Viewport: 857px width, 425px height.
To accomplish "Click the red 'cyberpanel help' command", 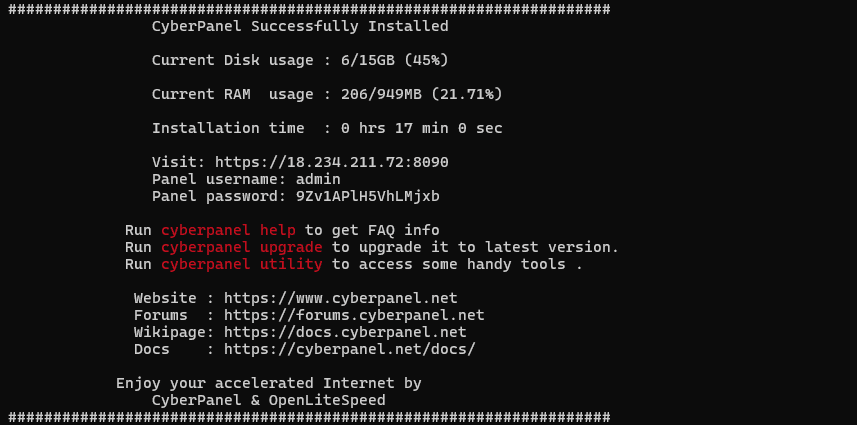I will click(228, 230).
